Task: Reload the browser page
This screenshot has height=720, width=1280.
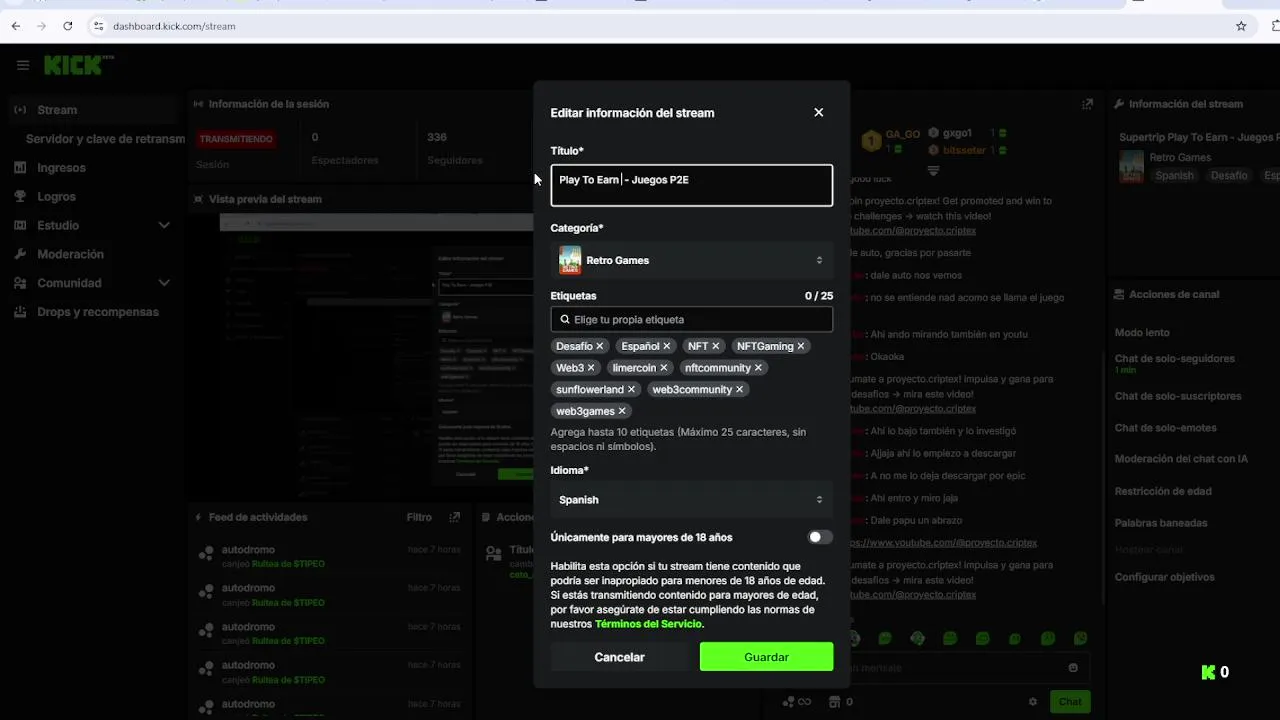Action: [x=68, y=26]
